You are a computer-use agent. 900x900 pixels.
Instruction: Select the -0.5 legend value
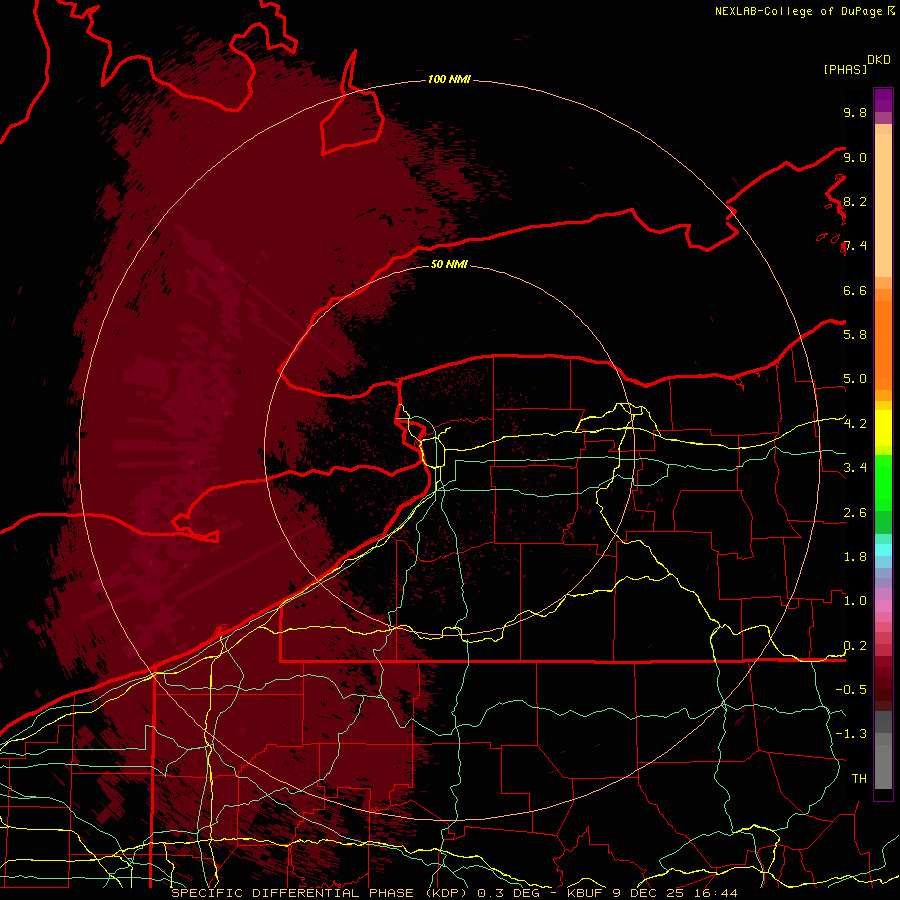click(x=851, y=689)
